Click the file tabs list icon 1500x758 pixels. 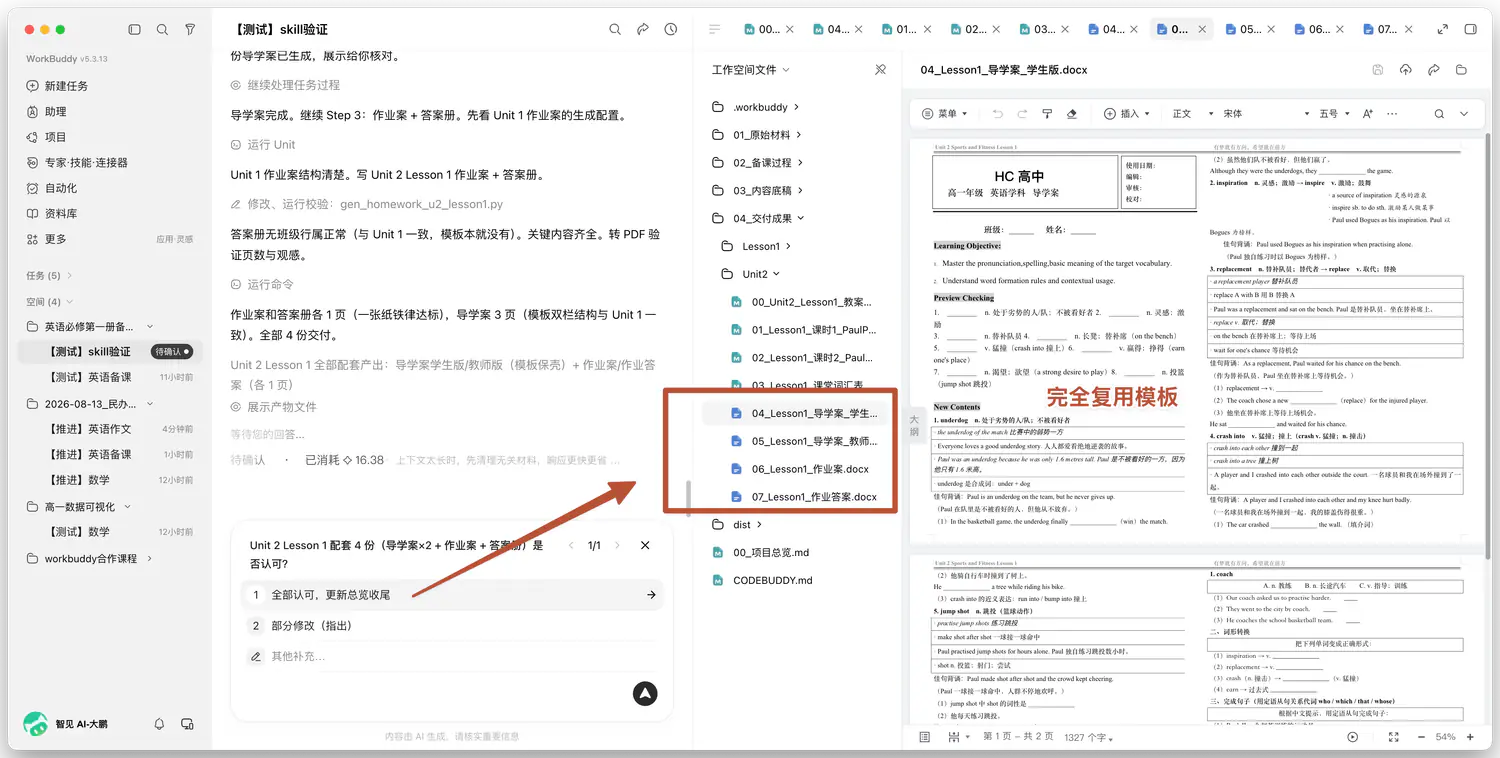point(715,30)
